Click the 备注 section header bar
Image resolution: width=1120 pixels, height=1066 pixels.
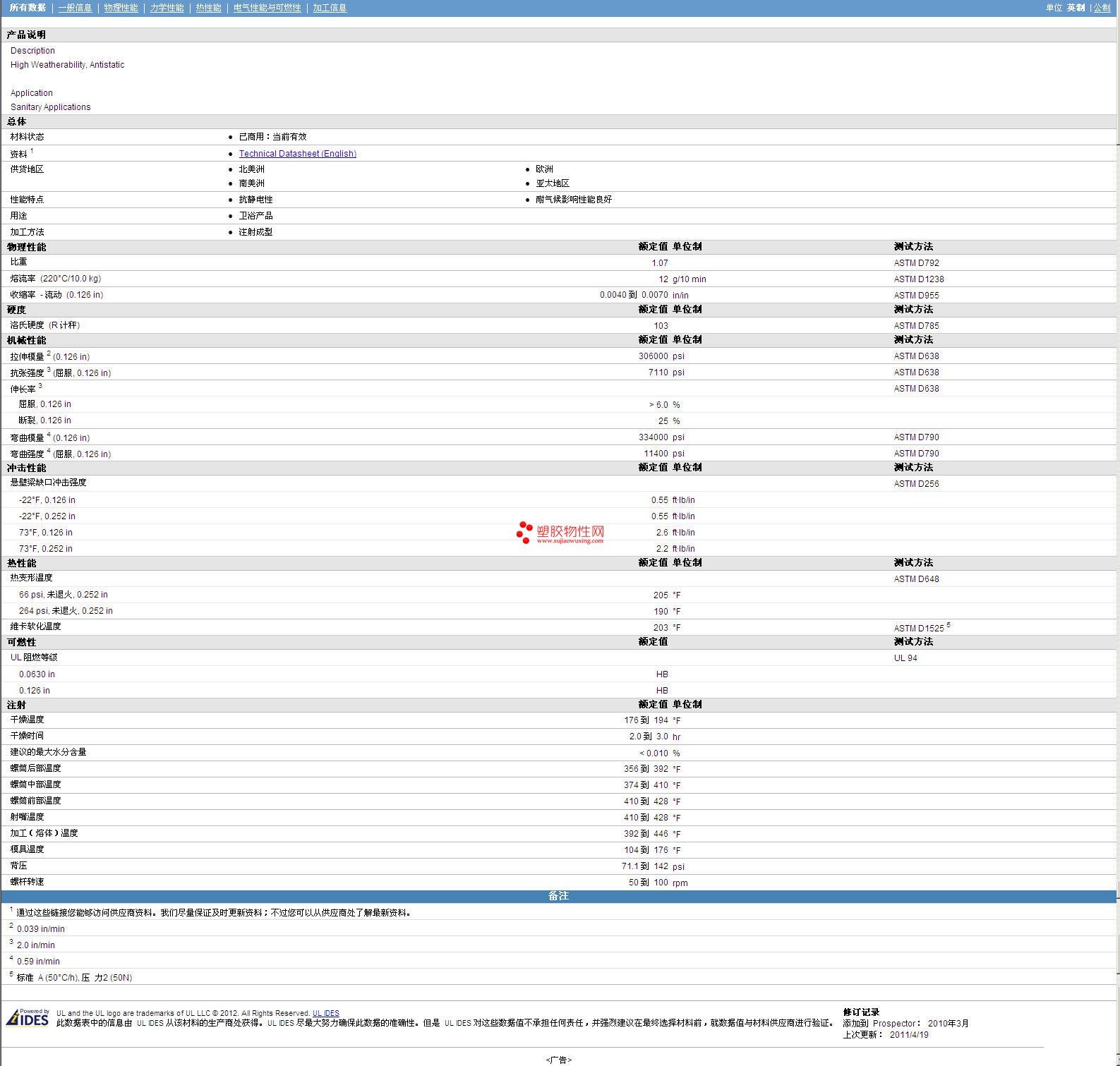coord(558,896)
